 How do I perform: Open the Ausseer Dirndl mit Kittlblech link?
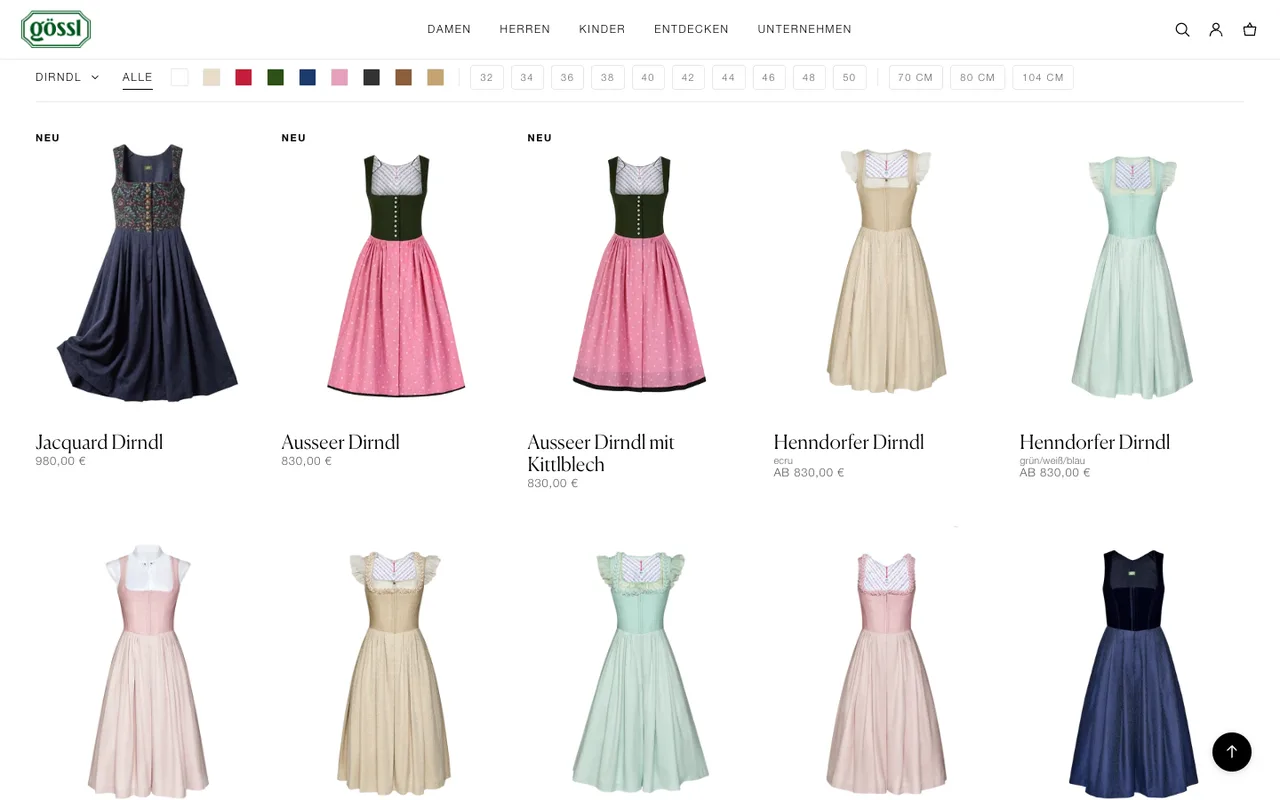coord(601,453)
